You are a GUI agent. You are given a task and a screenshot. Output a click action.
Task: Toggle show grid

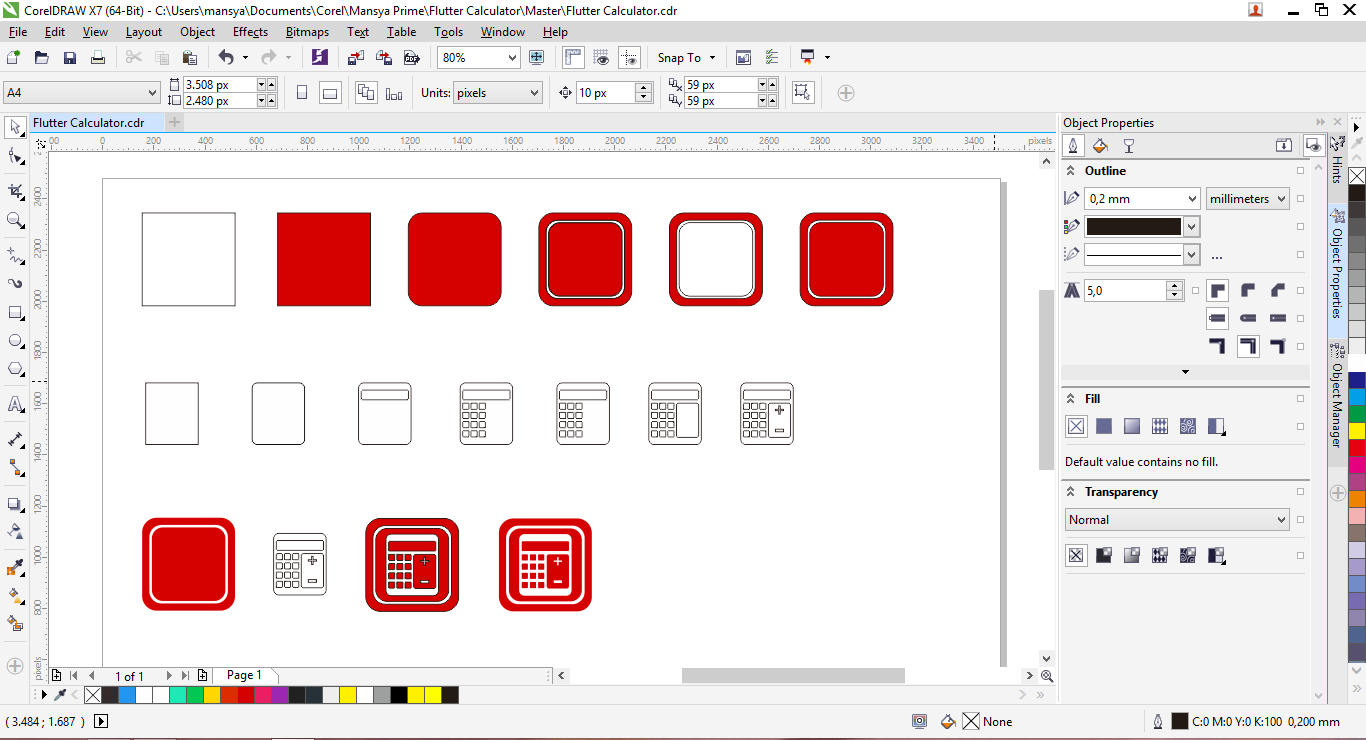pyautogui.click(x=601, y=58)
